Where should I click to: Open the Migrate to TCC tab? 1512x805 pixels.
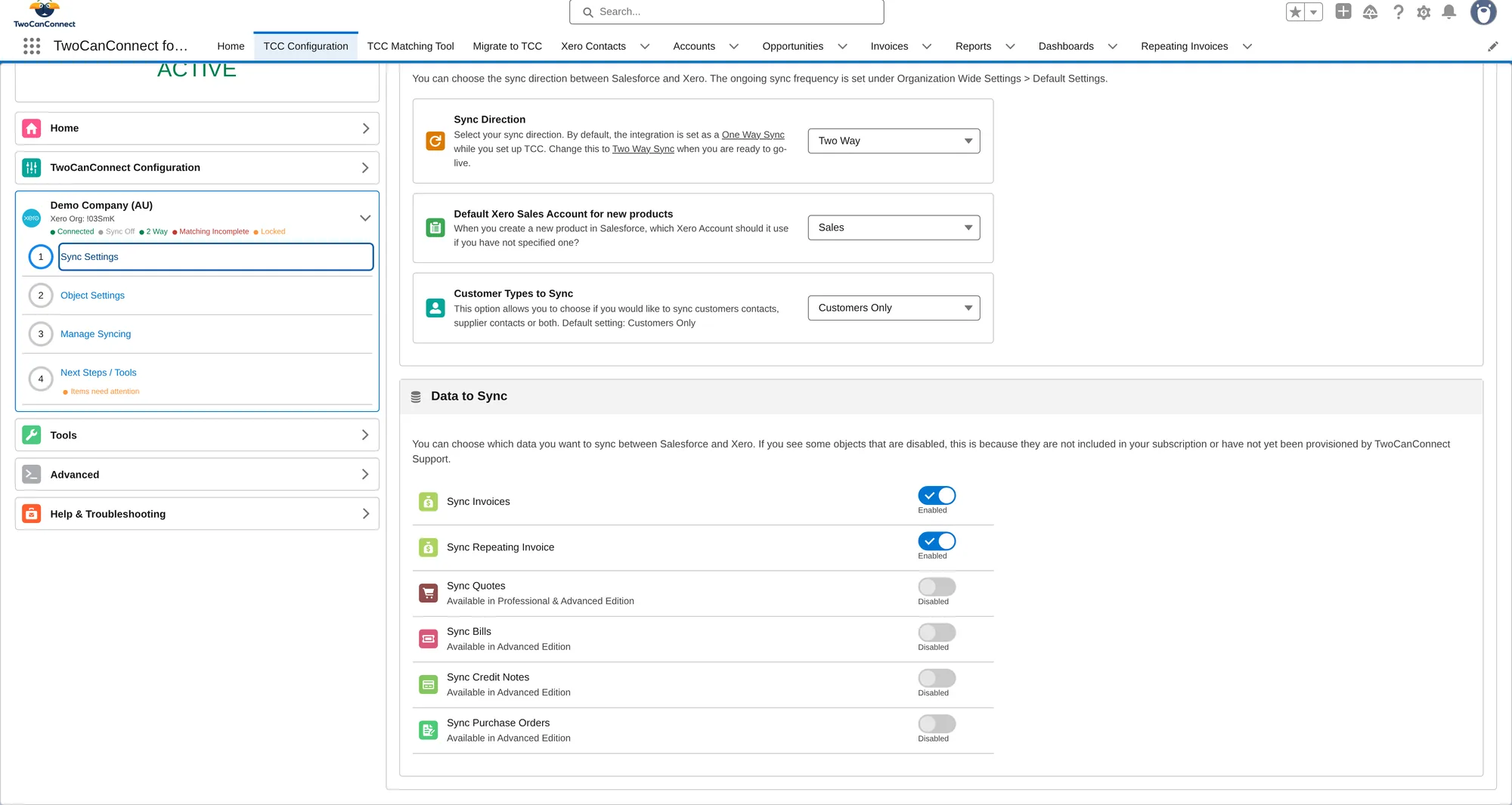507,46
